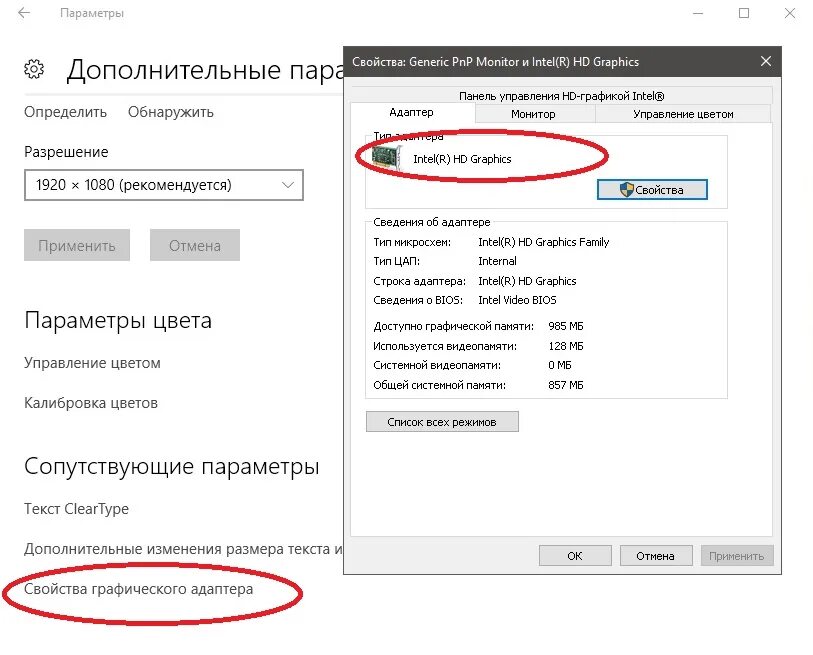Screen dimensions: 813x655
Task: Click the 128 МБ used video memory value
Action: click(566, 346)
